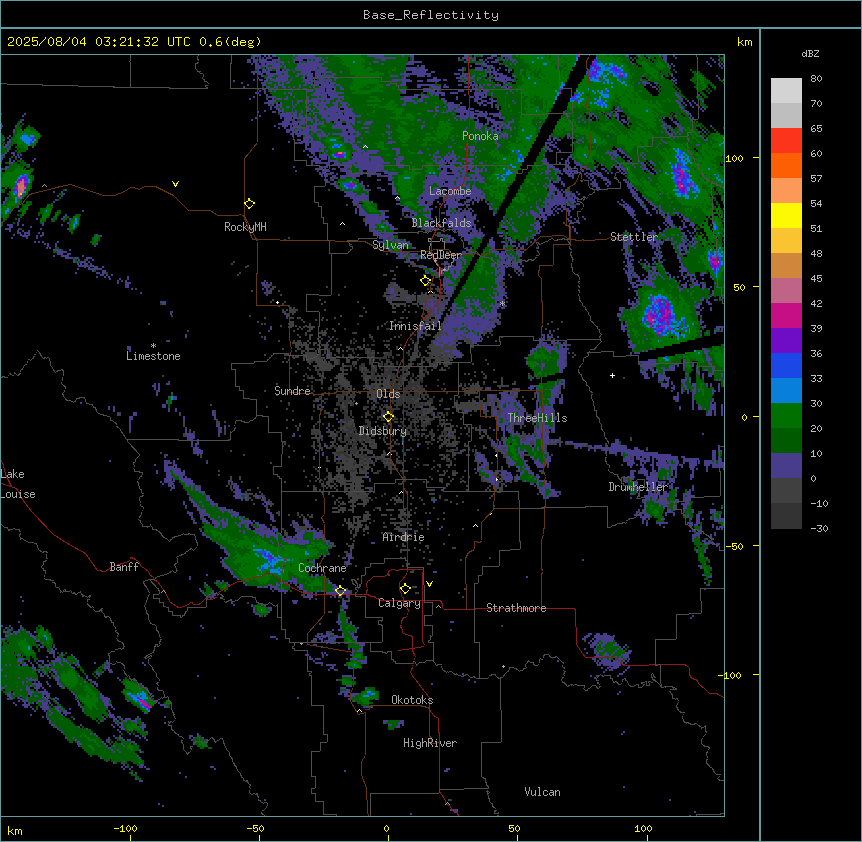Pick the orange 57-60 dBZ legend swatch
Viewport: 862px width, 842px height.
click(786, 165)
